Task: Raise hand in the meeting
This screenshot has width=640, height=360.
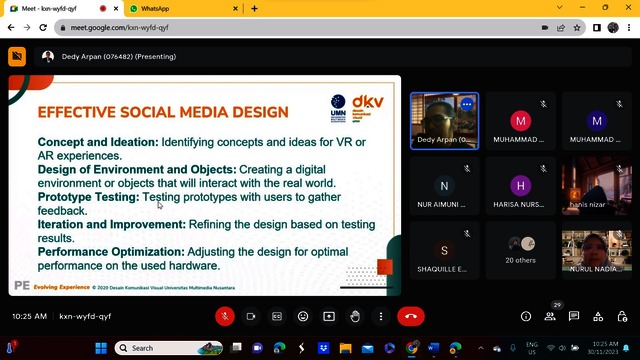Action: click(x=355, y=316)
